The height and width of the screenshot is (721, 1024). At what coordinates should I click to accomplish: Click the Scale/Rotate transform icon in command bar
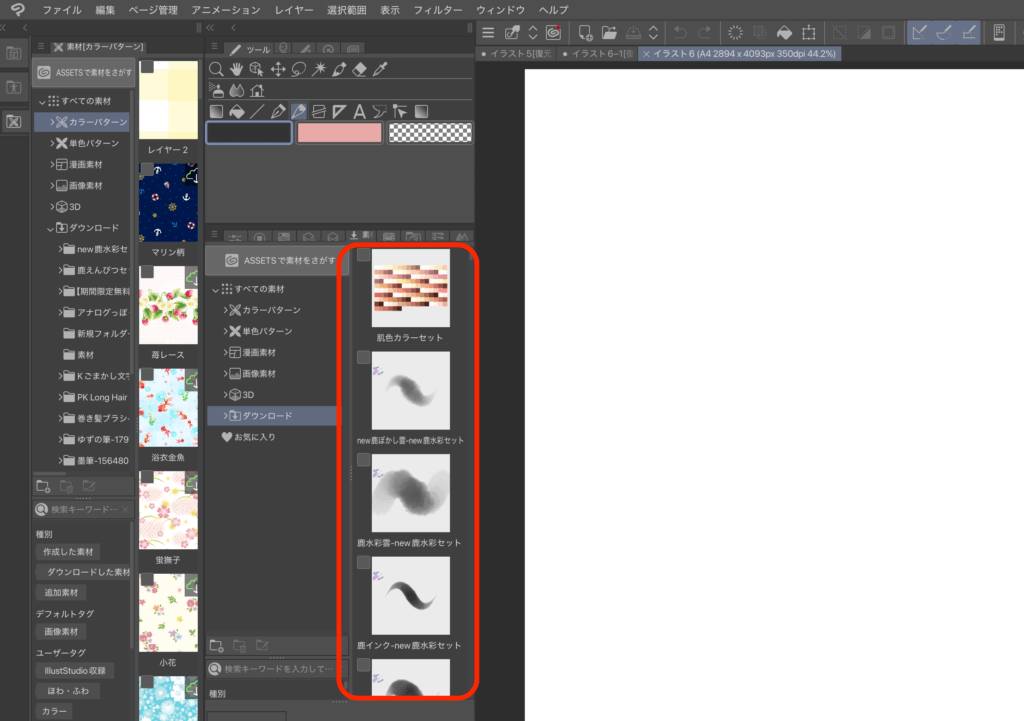[809, 33]
